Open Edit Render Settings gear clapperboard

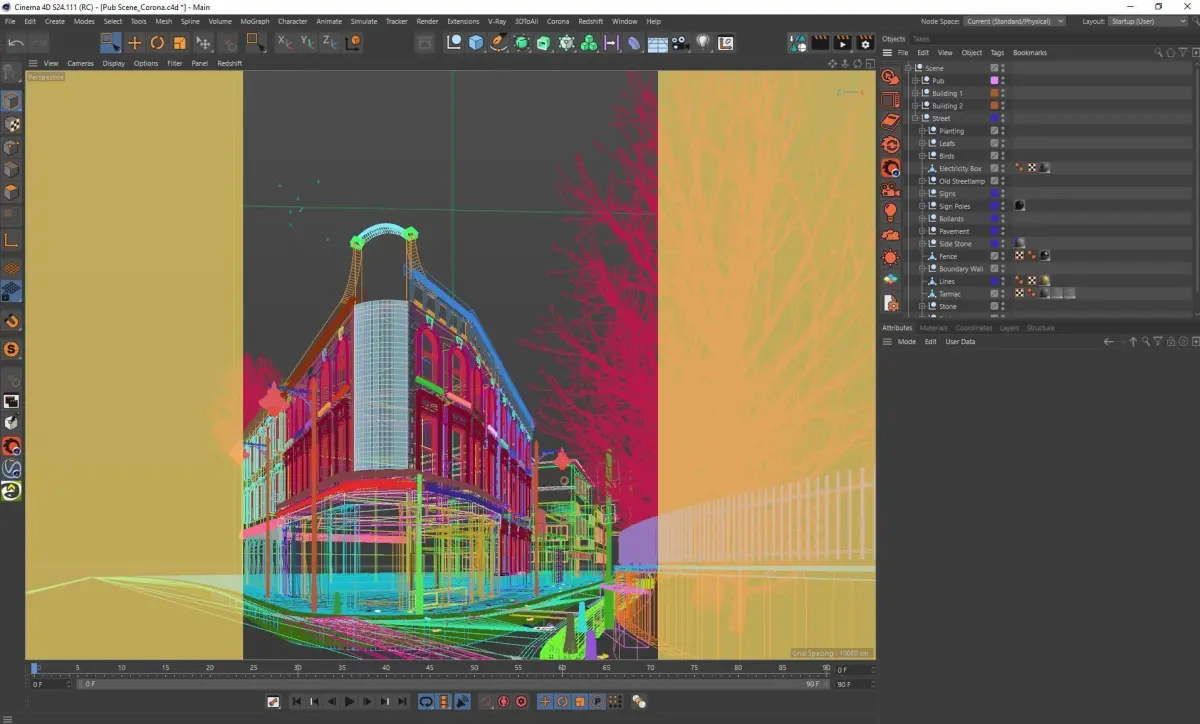click(864, 43)
